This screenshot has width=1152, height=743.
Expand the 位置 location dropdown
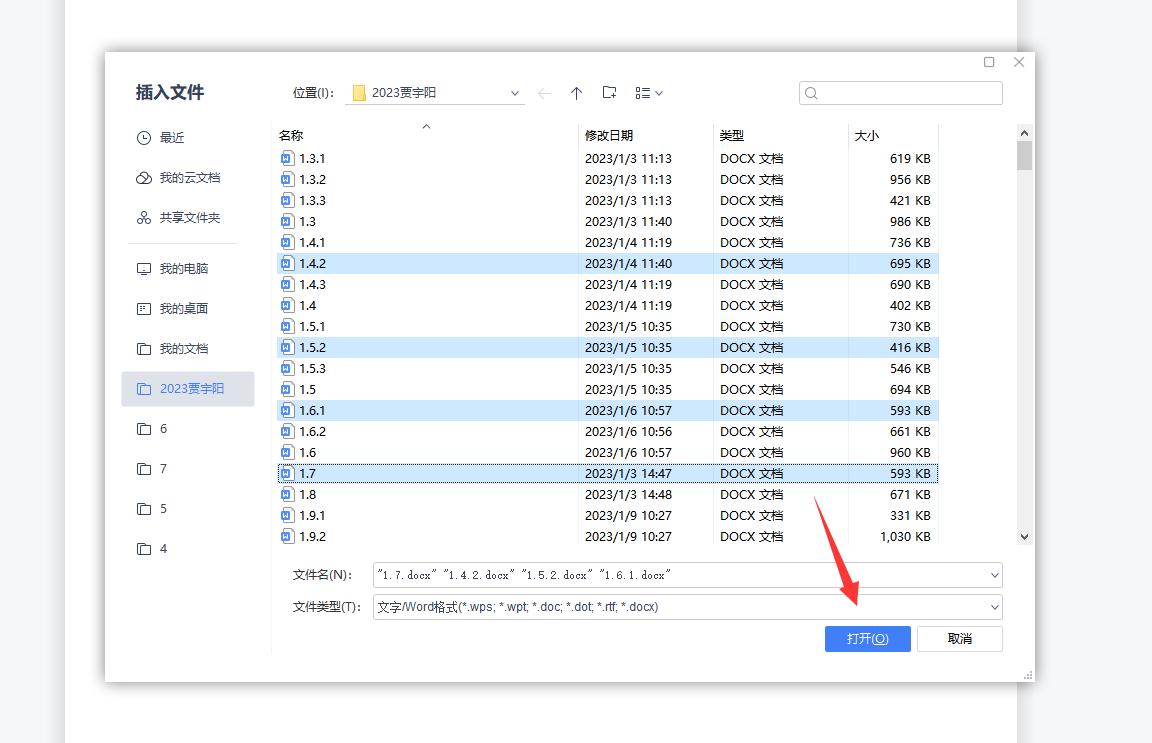(x=515, y=93)
